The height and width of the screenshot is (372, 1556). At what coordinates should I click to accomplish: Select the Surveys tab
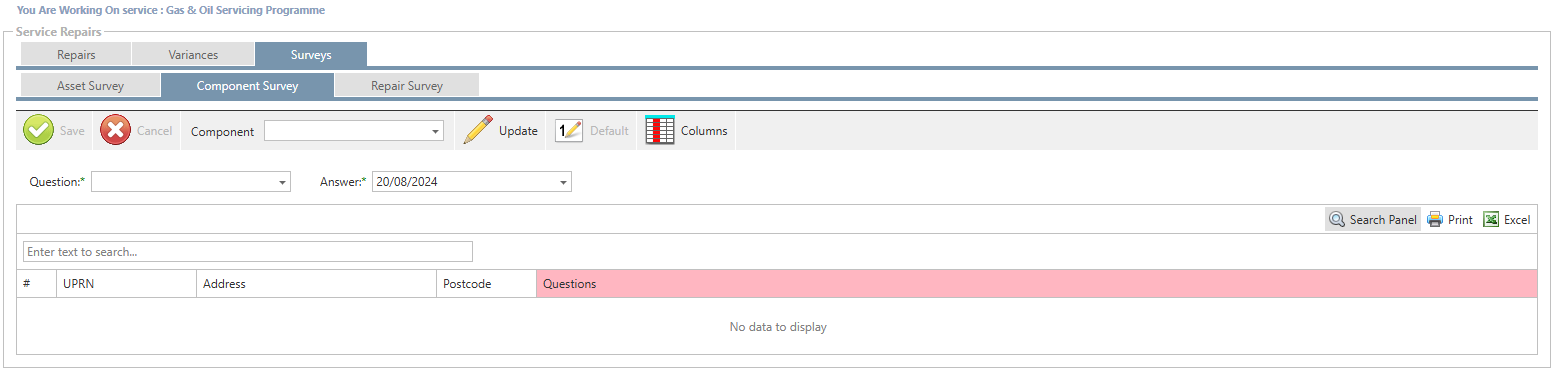tap(311, 55)
